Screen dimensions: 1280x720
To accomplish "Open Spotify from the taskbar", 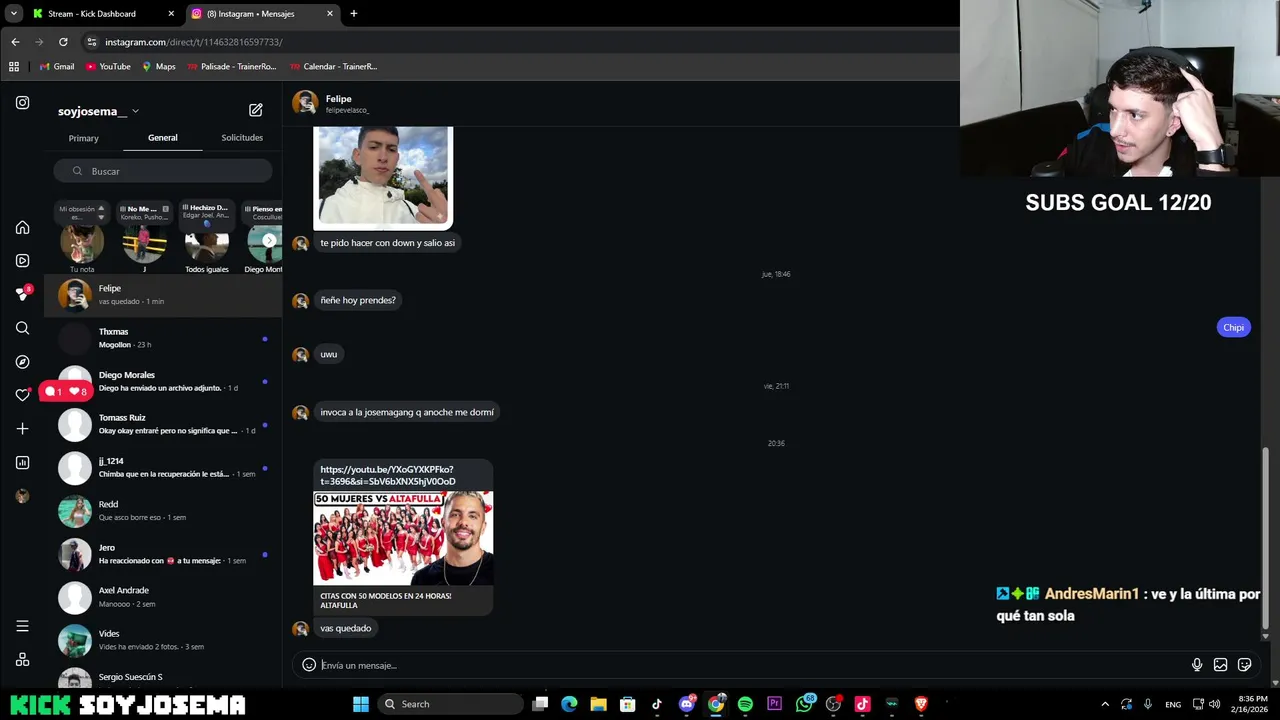I will tap(745, 704).
